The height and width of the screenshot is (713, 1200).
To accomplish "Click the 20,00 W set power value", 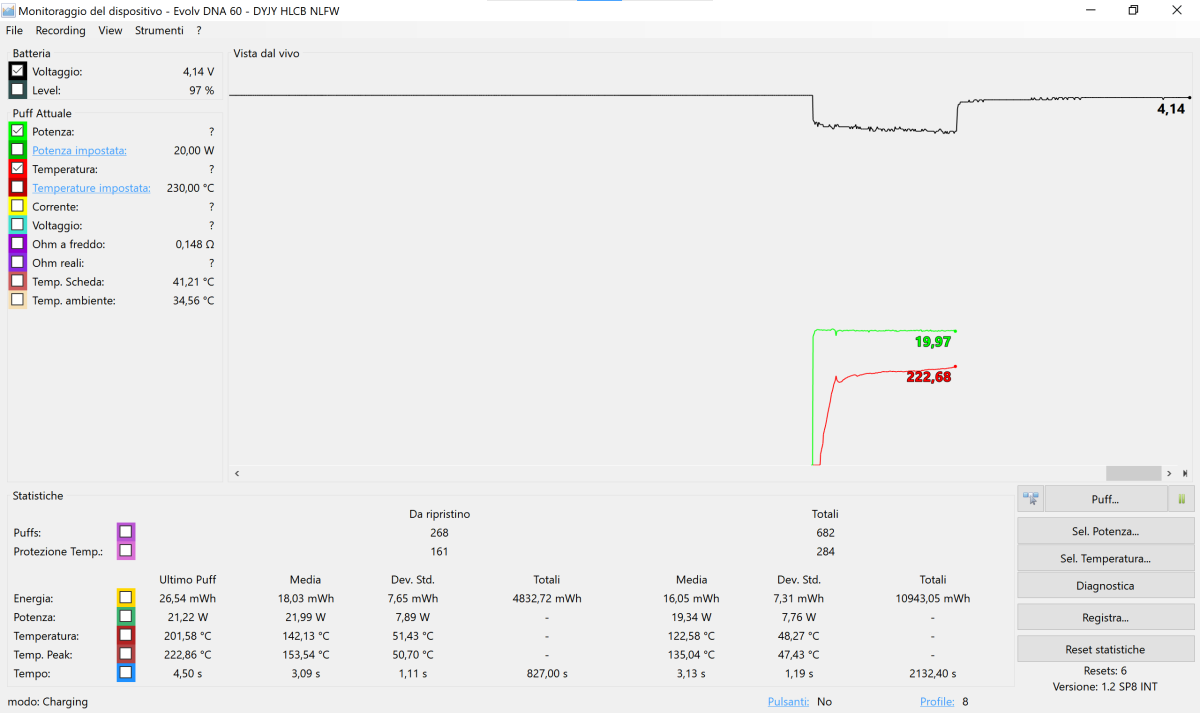I will tap(194, 150).
